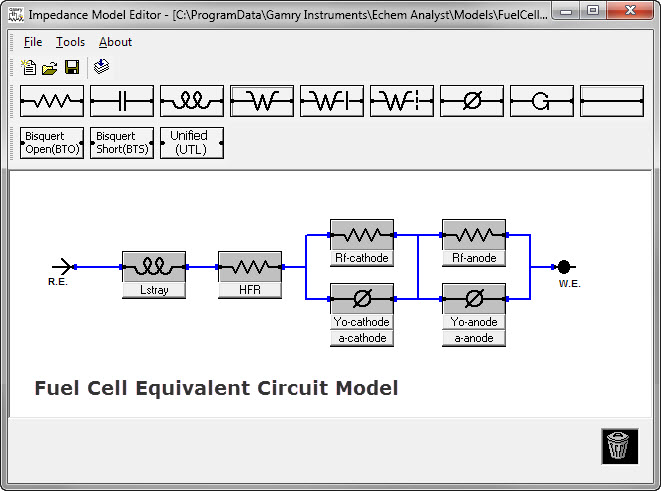The height and width of the screenshot is (491, 661).
Task: Save the model with the floppy icon
Action: click(x=72, y=67)
